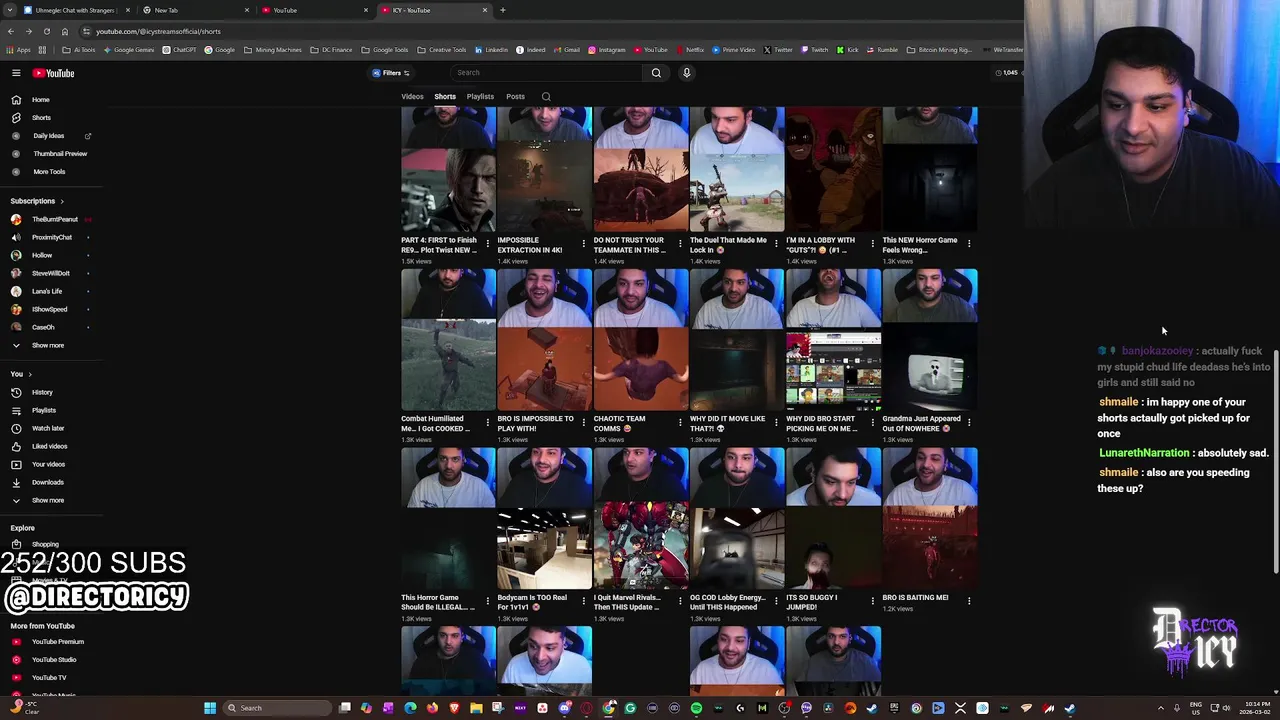The height and width of the screenshot is (720, 1280).
Task: Open More Tools in the sidebar
Action: [50, 172]
